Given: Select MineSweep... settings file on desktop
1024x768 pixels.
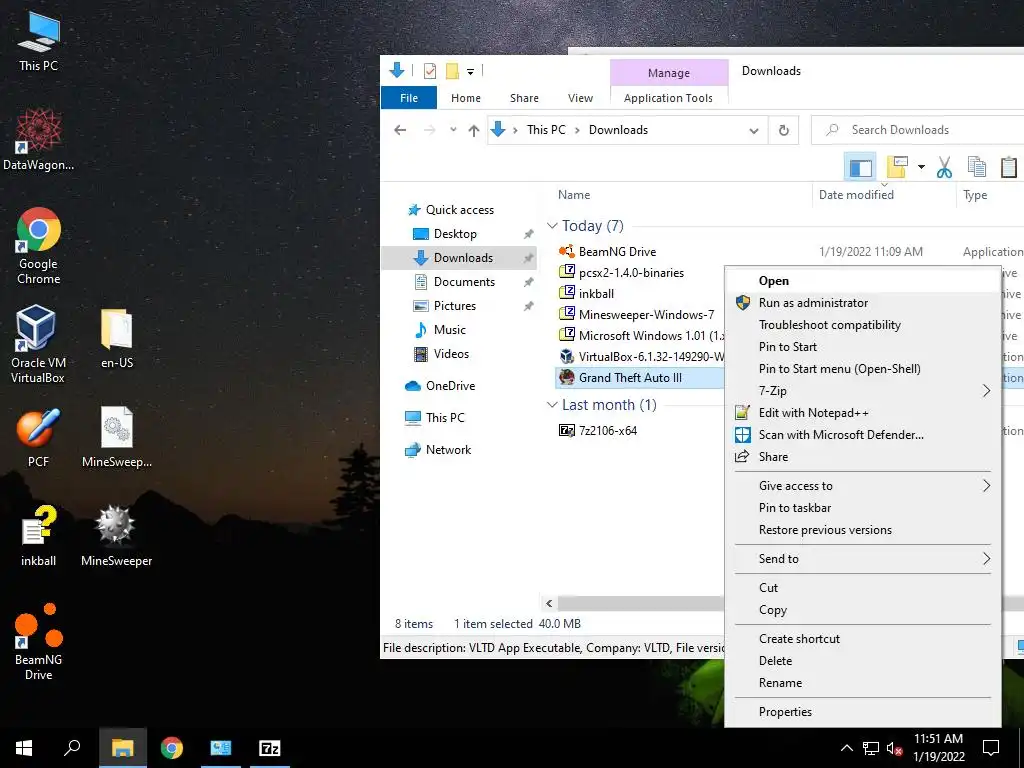Looking at the screenshot, I should (x=117, y=438).
